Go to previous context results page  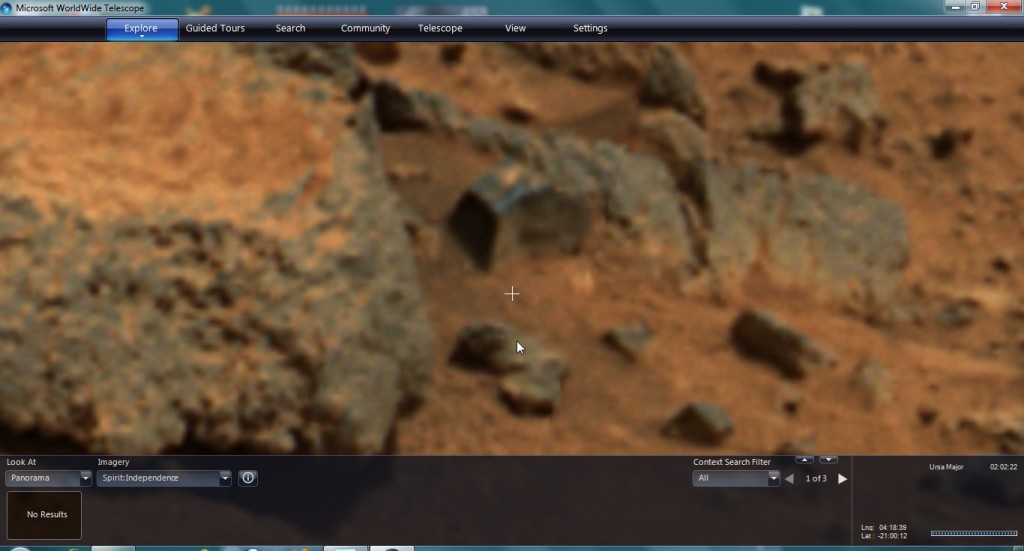pos(789,479)
